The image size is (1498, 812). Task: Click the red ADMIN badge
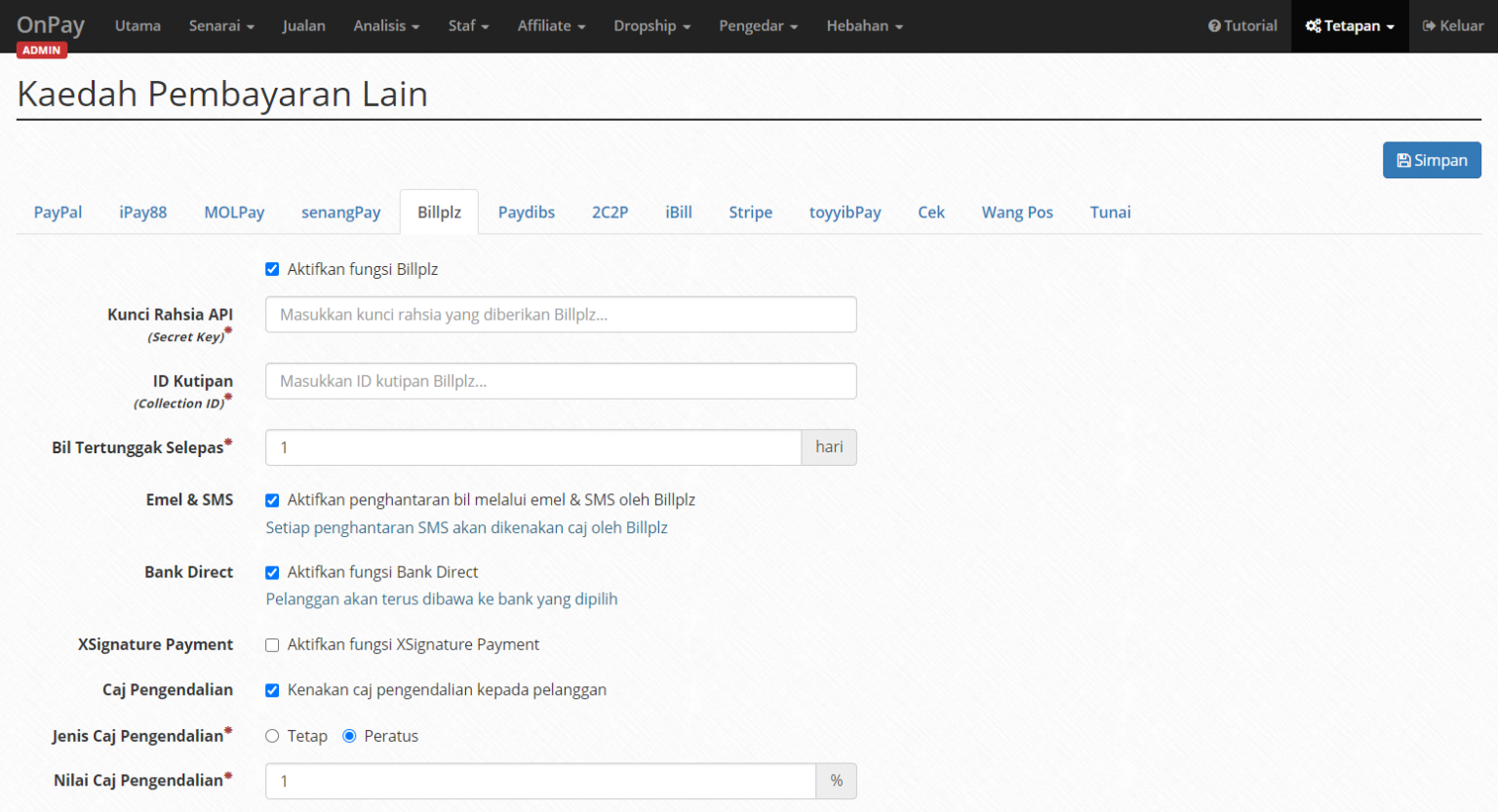click(41, 49)
